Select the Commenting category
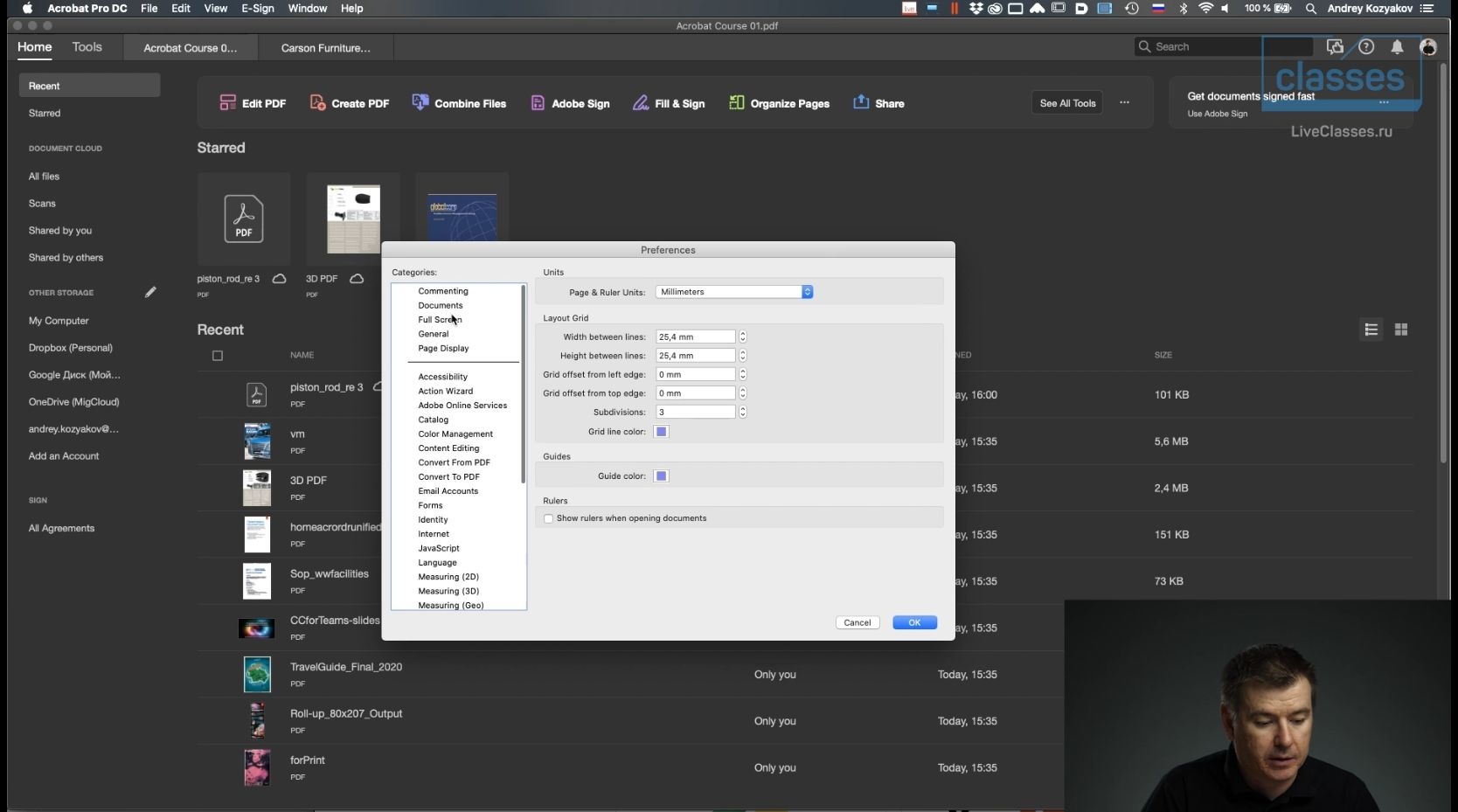The width and height of the screenshot is (1458, 812). point(443,291)
